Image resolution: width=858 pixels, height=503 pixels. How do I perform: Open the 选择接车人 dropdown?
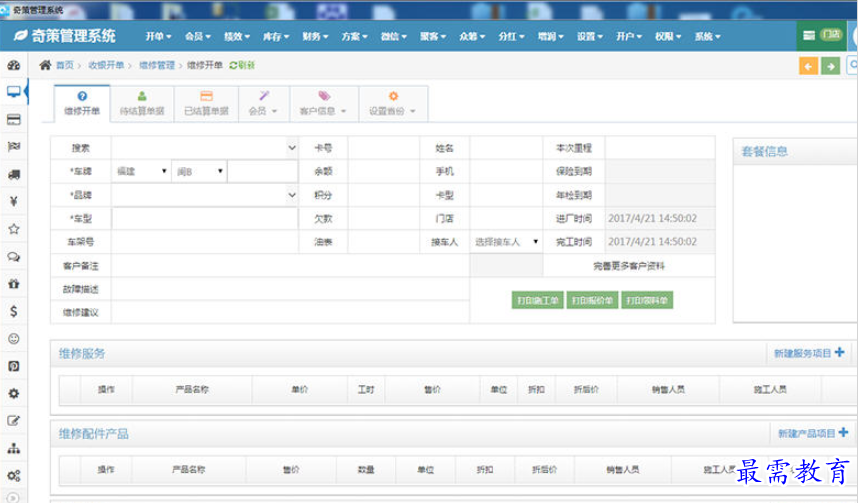click(506, 242)
